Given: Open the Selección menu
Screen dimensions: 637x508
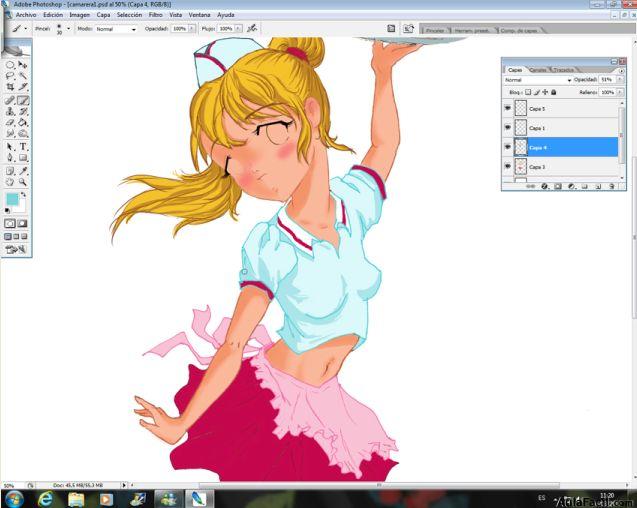Looking at the screenshot, I should coord(130,15).
